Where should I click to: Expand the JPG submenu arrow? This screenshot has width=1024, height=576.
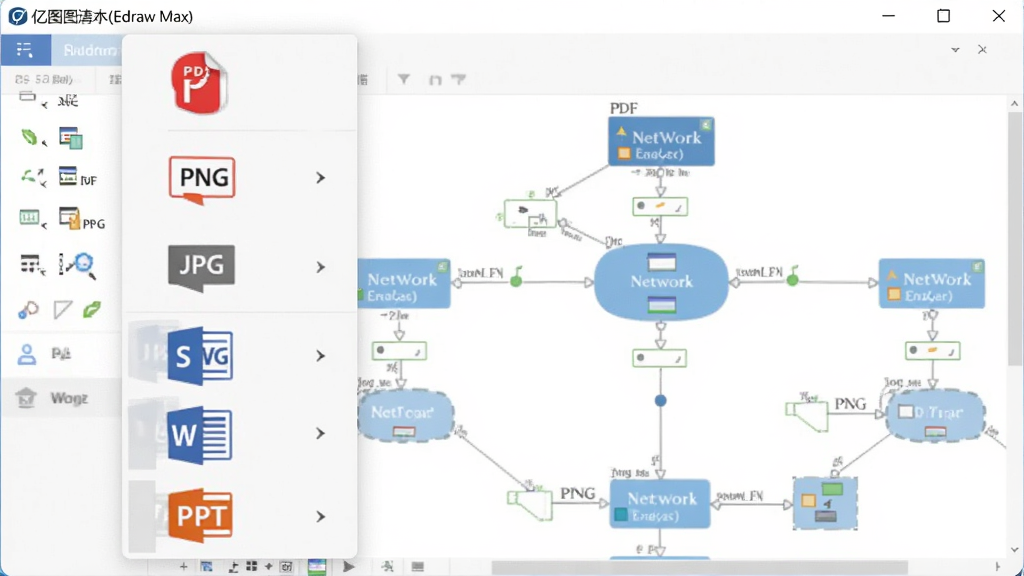tap(320, 267)
